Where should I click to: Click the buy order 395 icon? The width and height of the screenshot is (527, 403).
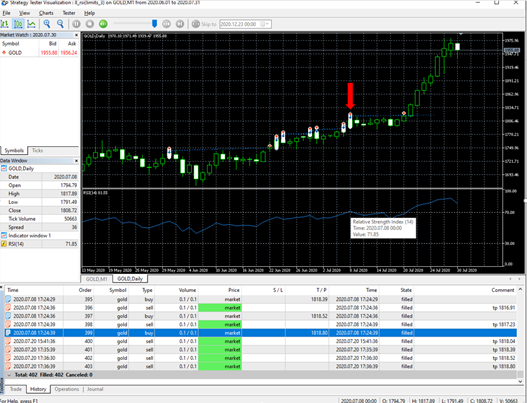click(x=8, y=299)
